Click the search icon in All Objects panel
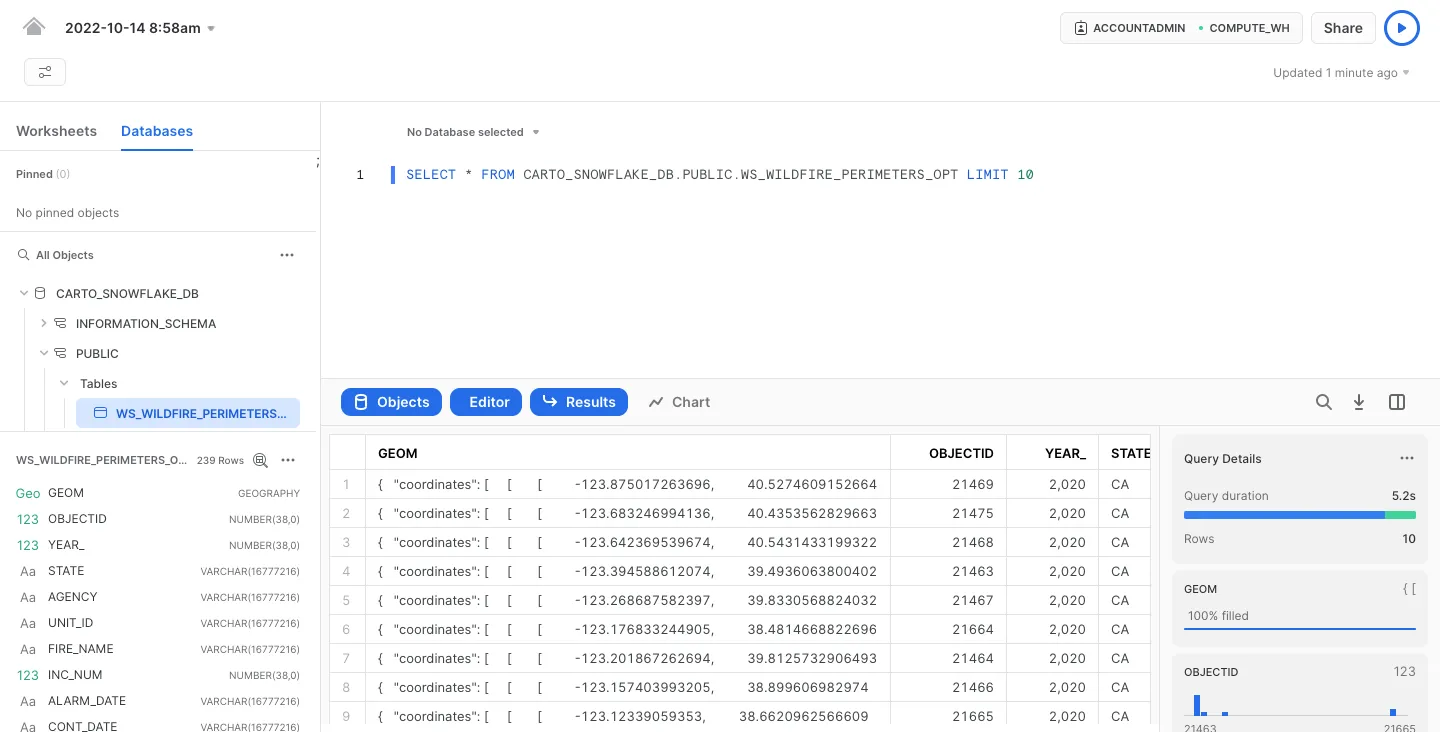The width and height of the screenshot is (1440, 732). point(23,254)
